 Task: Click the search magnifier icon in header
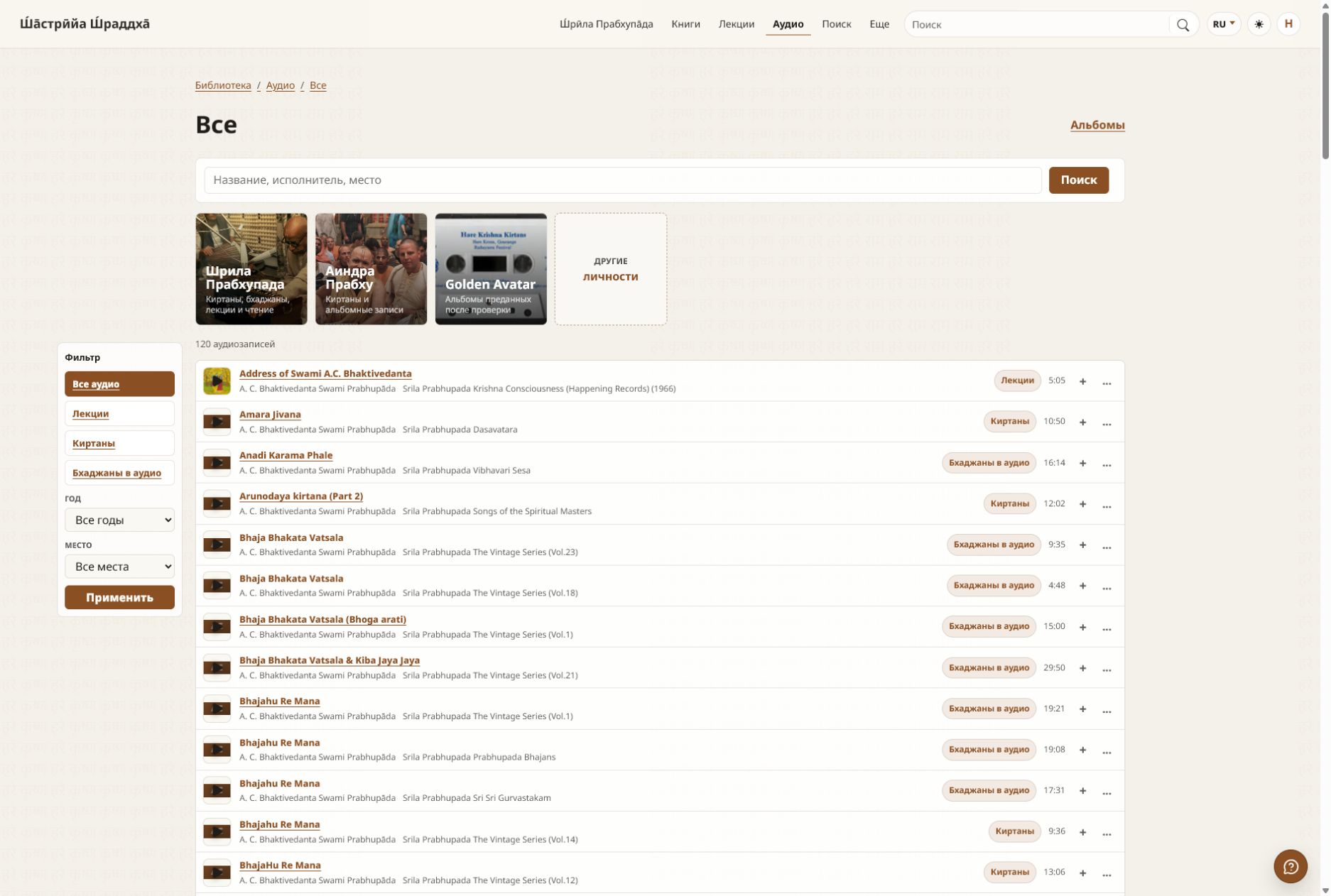point(1183,24)
